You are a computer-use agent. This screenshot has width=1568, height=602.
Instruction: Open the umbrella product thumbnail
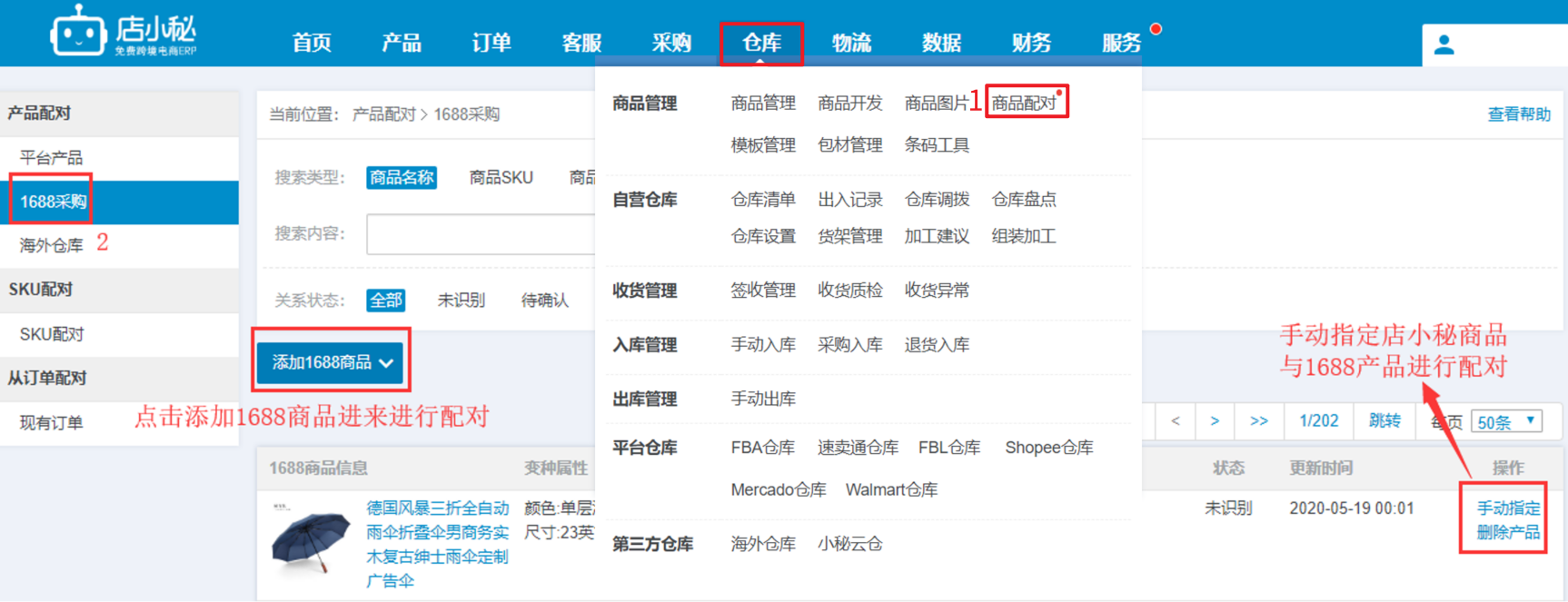310,539
